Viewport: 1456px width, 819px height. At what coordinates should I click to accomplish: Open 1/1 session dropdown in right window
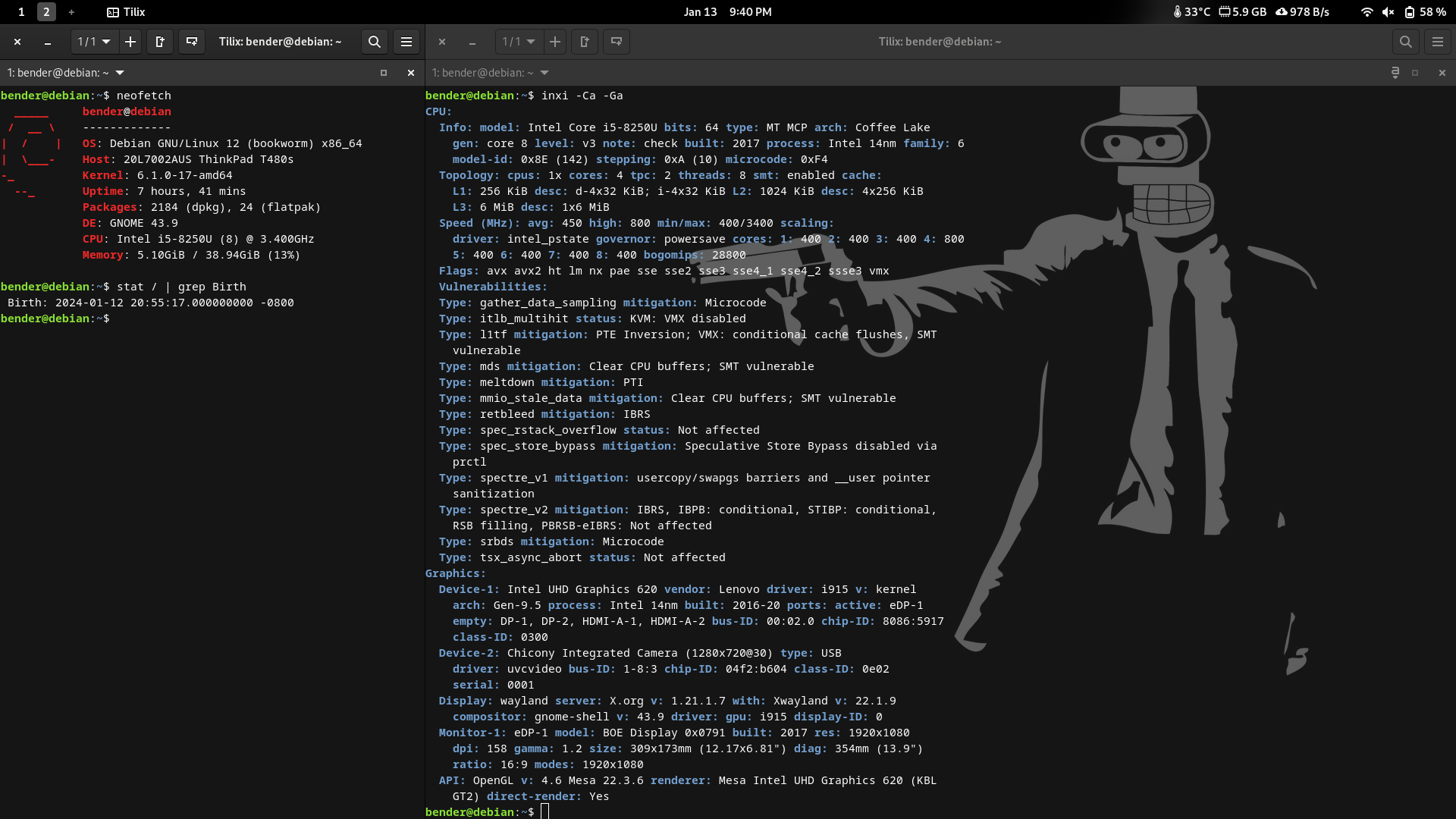coord(519,42)
